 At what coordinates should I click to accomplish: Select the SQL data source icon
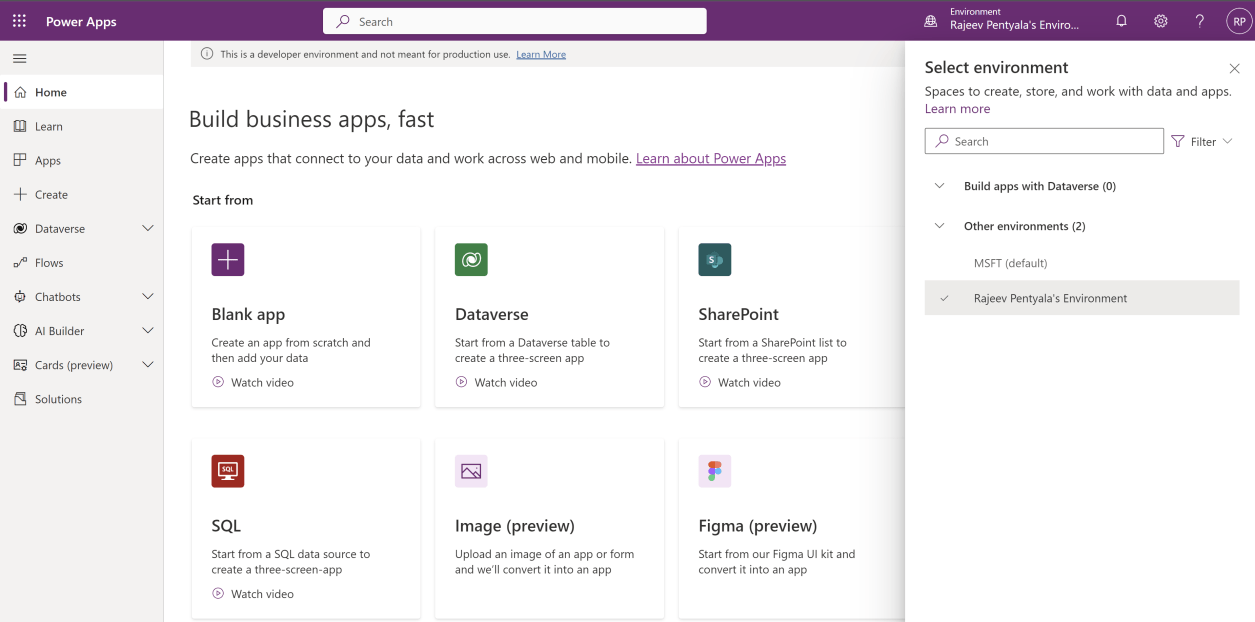pyautogui.click(x=227, y=471)
